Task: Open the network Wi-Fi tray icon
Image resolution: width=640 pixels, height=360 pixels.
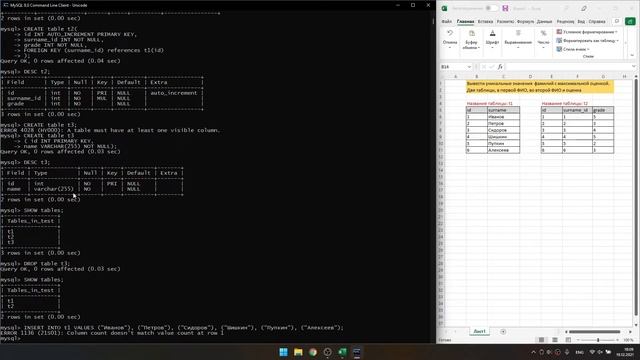Action: 592,352
